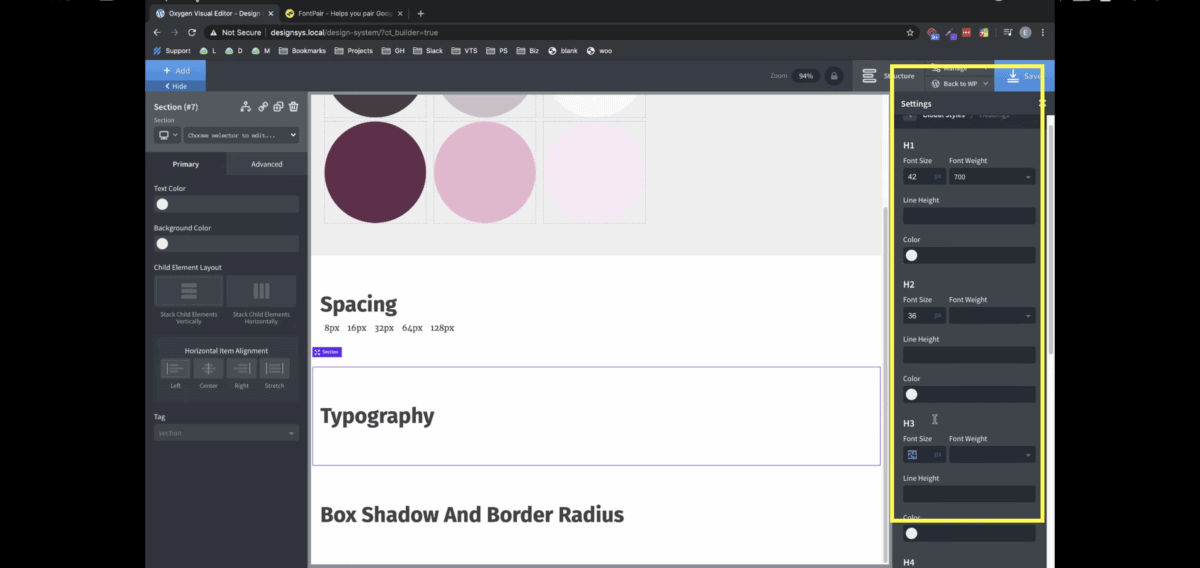This screenshot has width=1200, height=568.
Task: Switch to the Advanced tab
Action: pos(266,164)
